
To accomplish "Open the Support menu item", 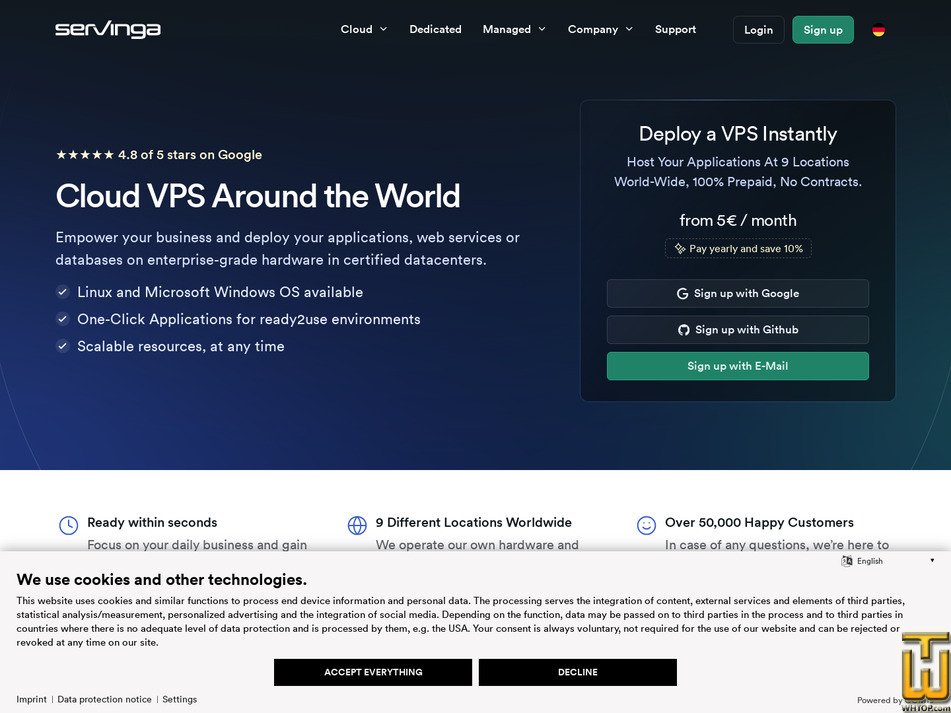I will point(675,29).
